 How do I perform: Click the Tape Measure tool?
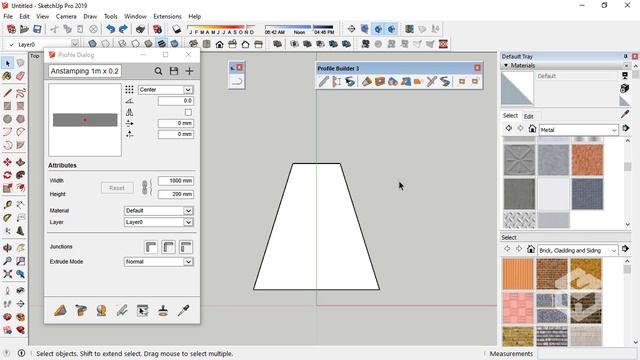[7, 204]
